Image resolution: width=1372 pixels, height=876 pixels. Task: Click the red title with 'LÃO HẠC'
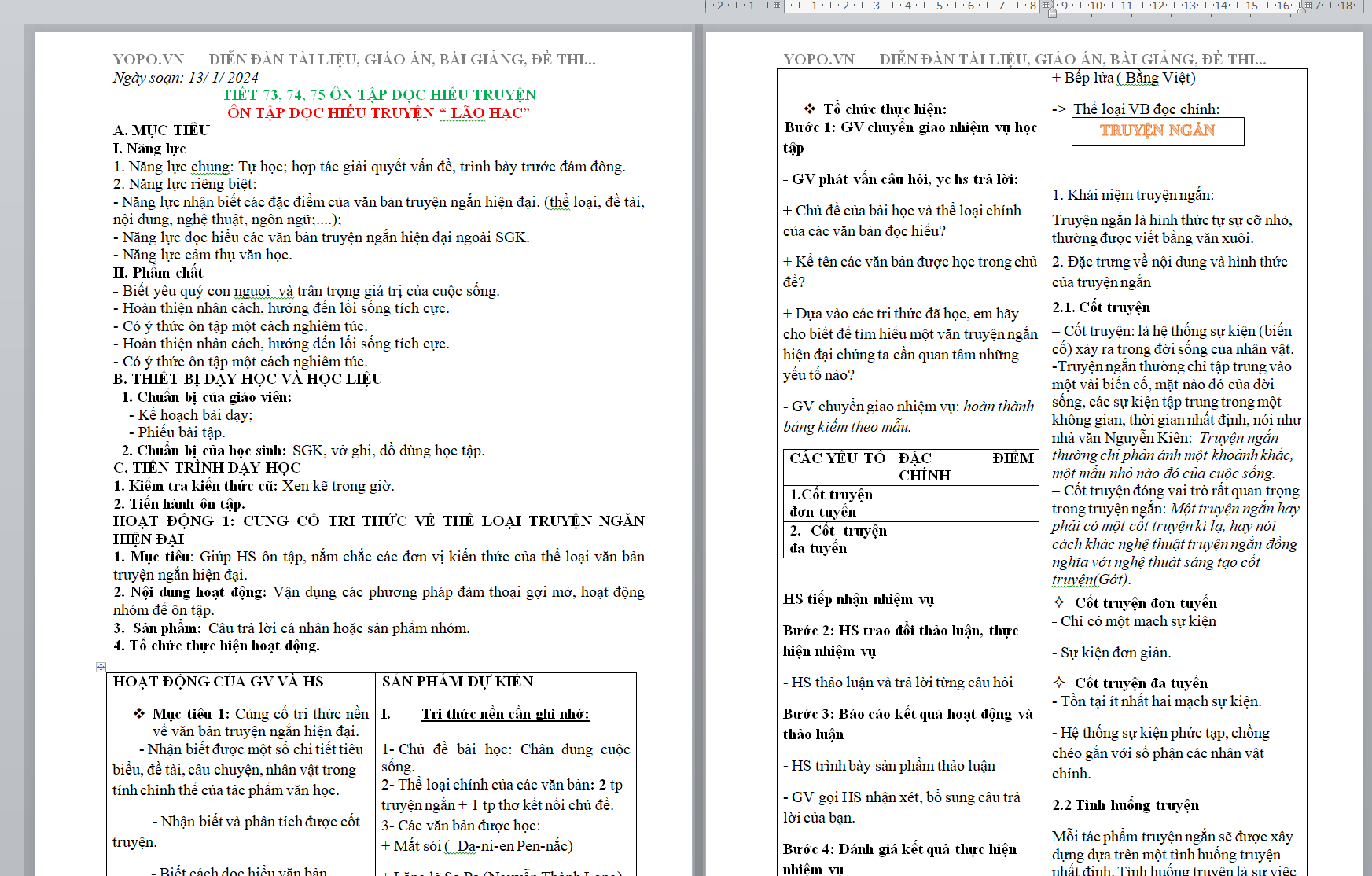click(379, 113)
